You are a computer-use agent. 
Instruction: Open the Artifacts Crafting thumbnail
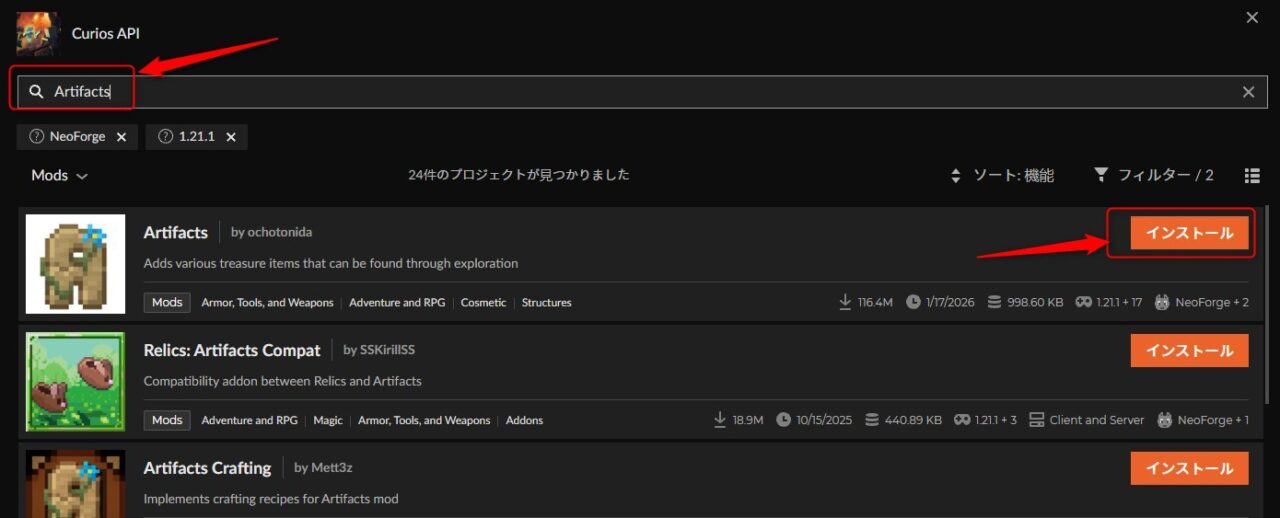(x=75, y=484)
